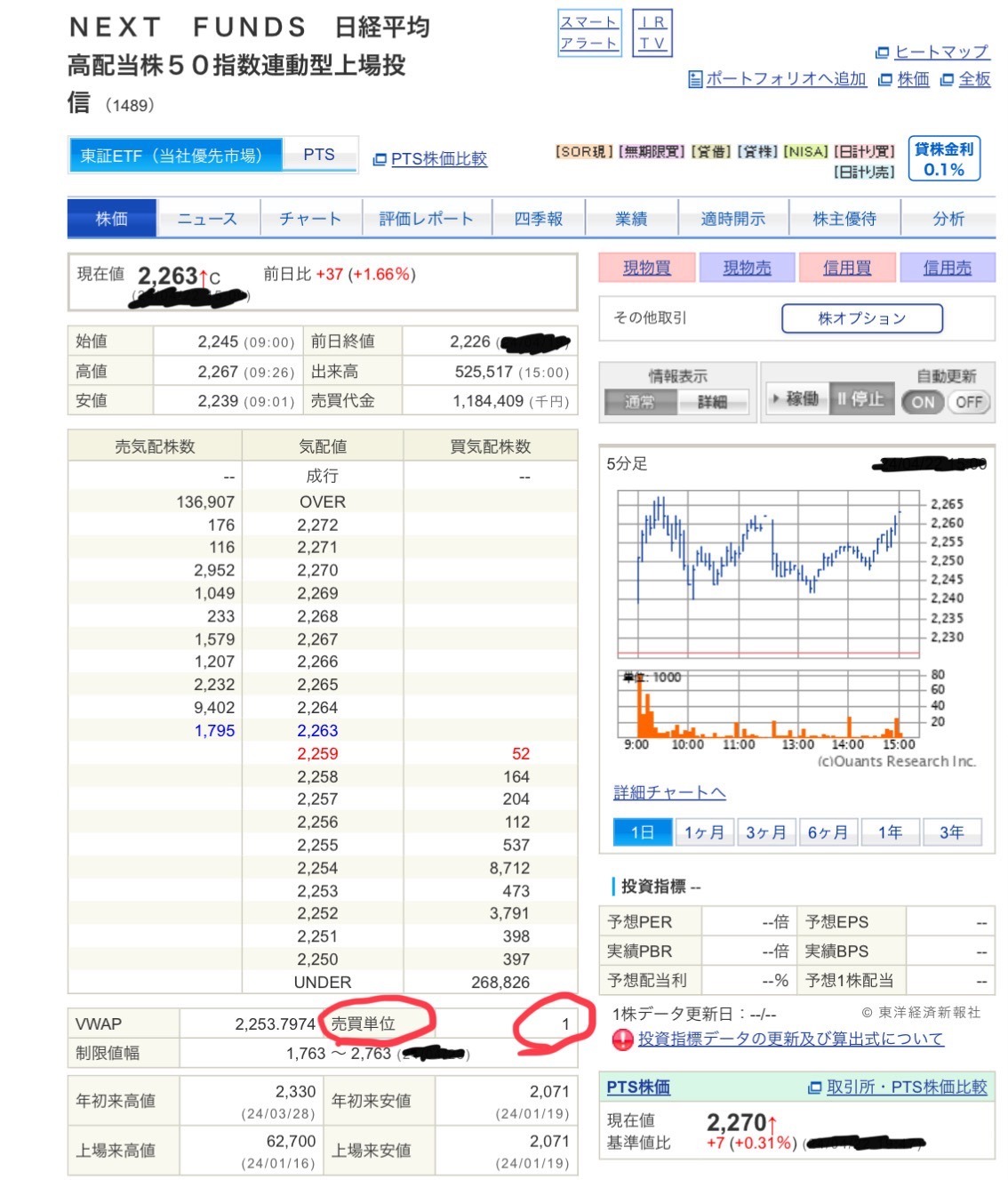Screen dimensions: 1008x1180
Task: Click the ask price 2,263 in order book
Action: pyautogui.click(x=317, y=731)
